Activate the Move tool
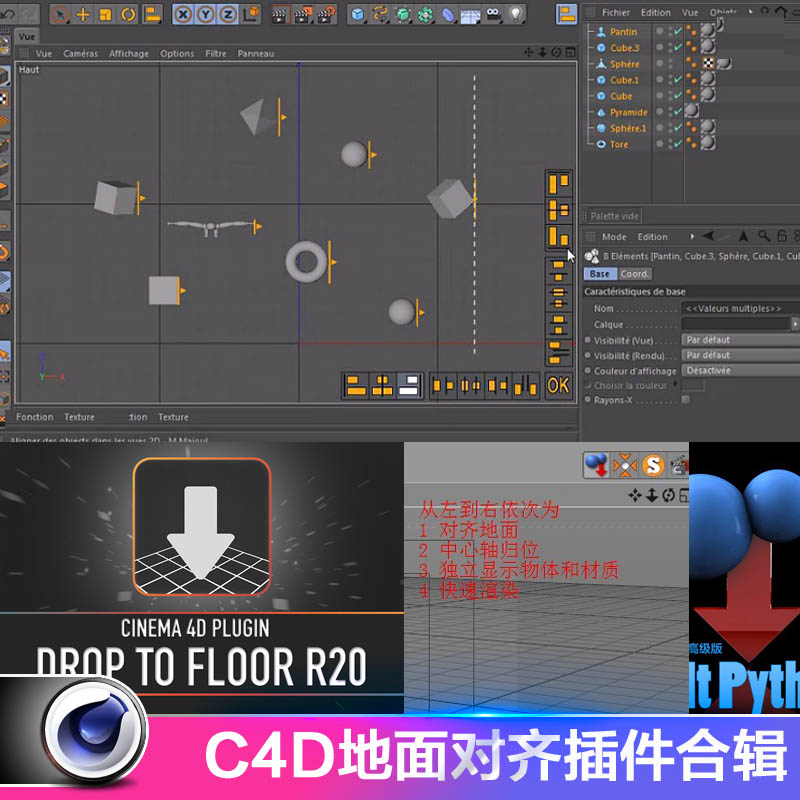 pos(83,14)
